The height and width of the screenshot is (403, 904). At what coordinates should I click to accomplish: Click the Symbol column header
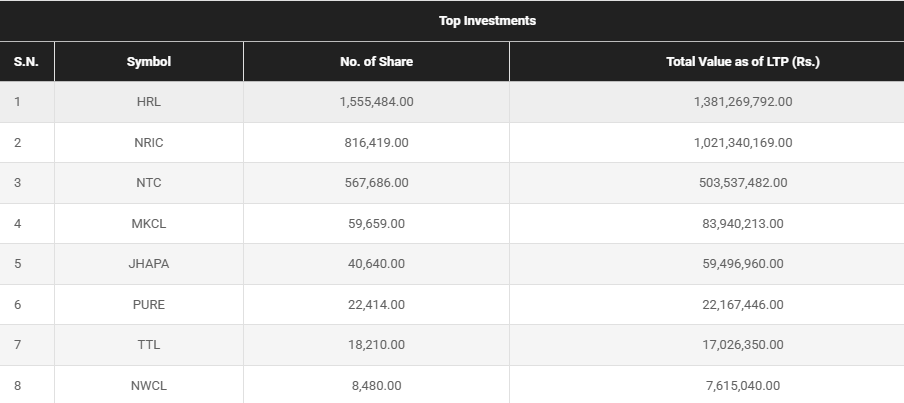pyautogui.click(x=148, y=62)
